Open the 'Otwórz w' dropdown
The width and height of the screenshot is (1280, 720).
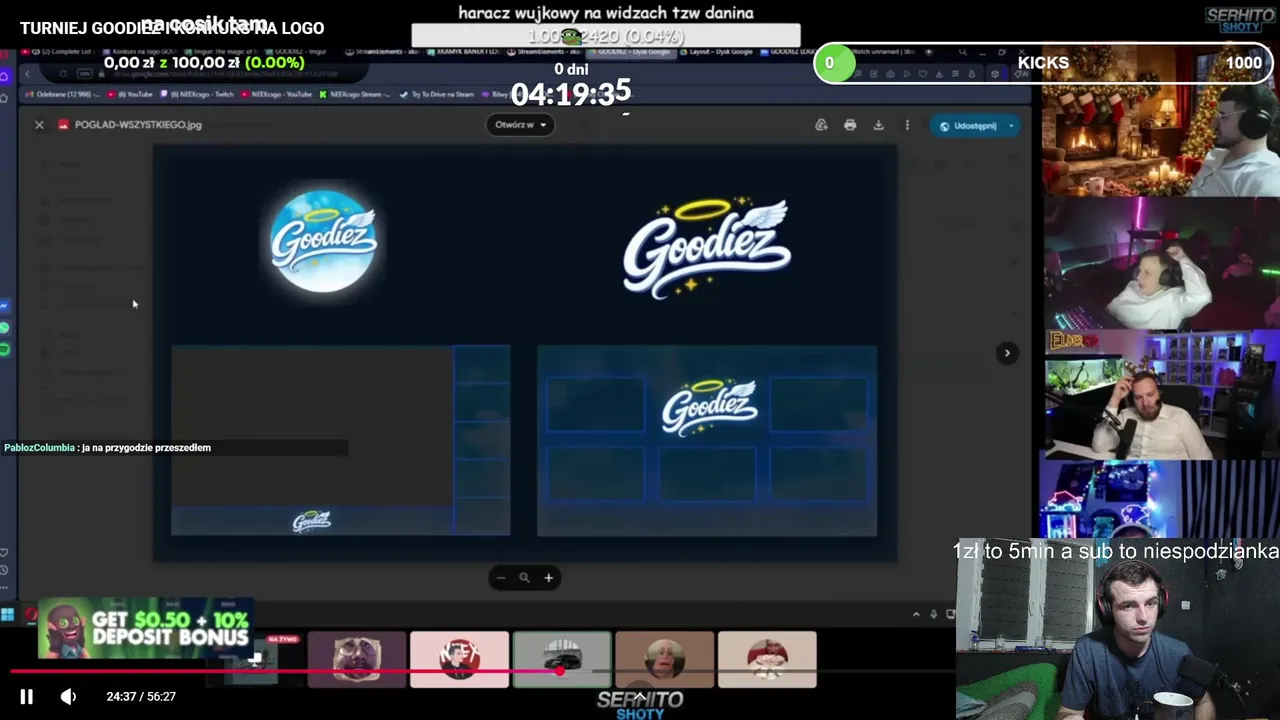click(x=521, y=125)
